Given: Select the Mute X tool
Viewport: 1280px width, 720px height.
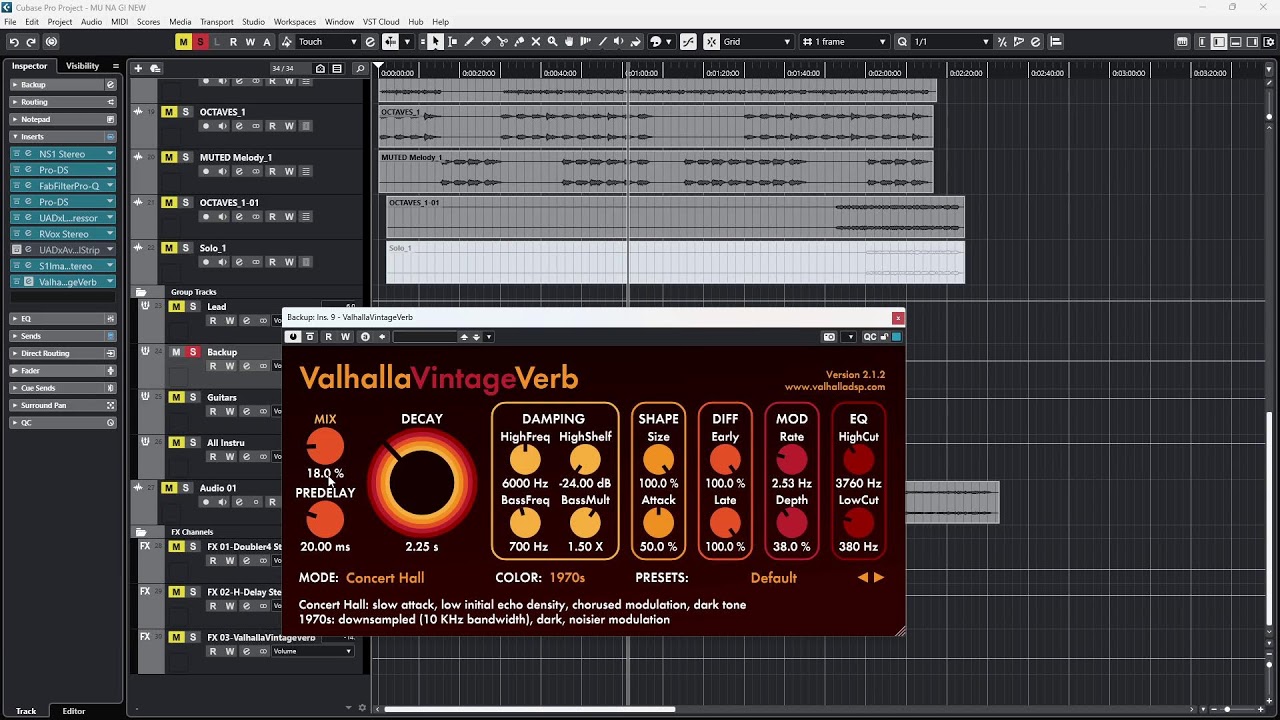Looking at the screenshot, I should 536,42.
